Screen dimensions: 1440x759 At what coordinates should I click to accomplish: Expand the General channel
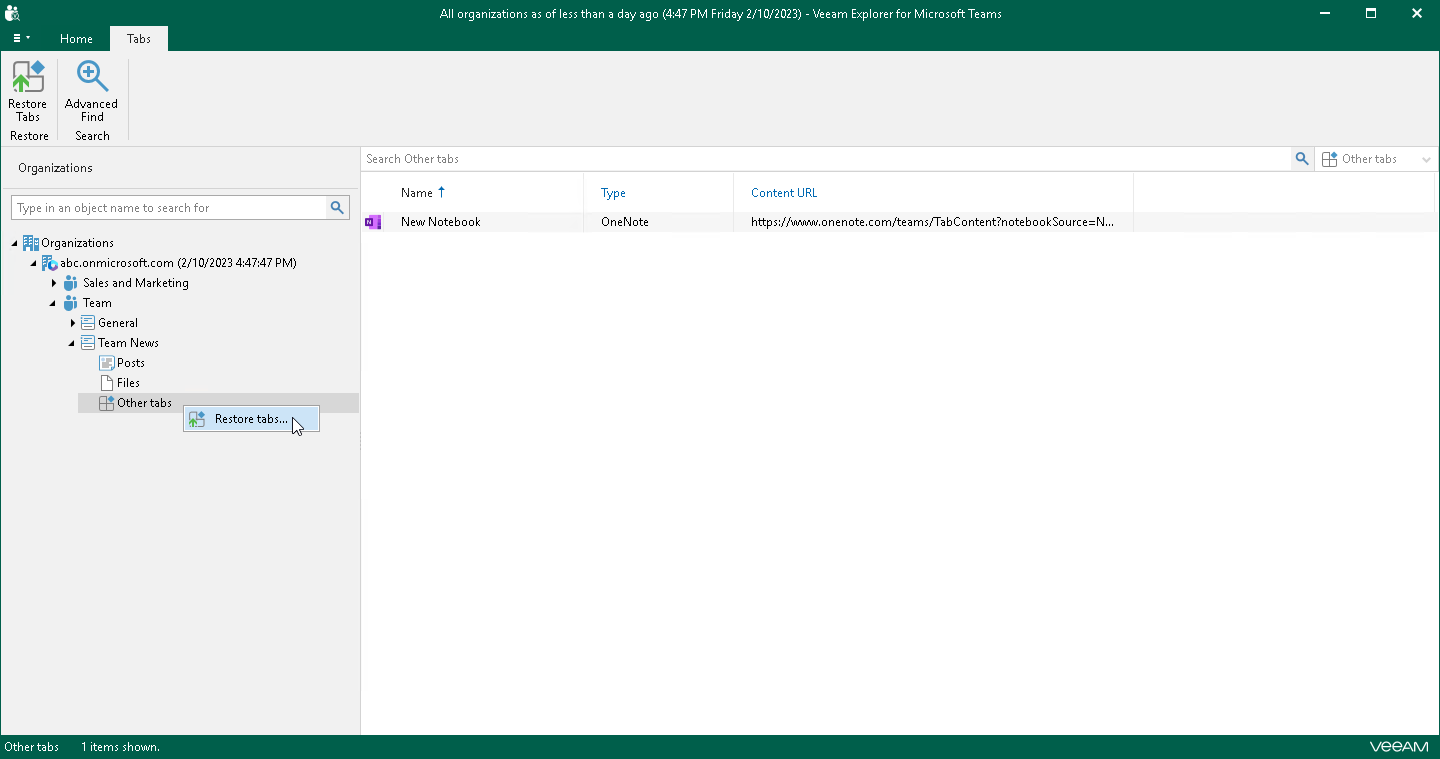click(x=73, y=323)
